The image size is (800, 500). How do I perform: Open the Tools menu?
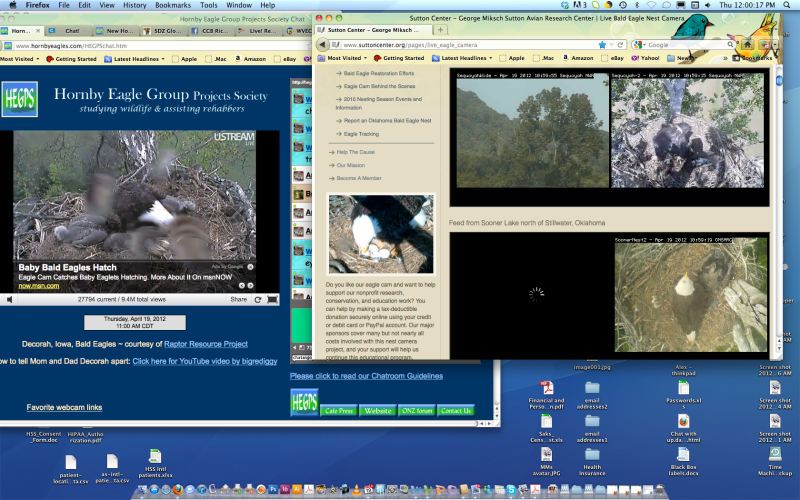209,5
